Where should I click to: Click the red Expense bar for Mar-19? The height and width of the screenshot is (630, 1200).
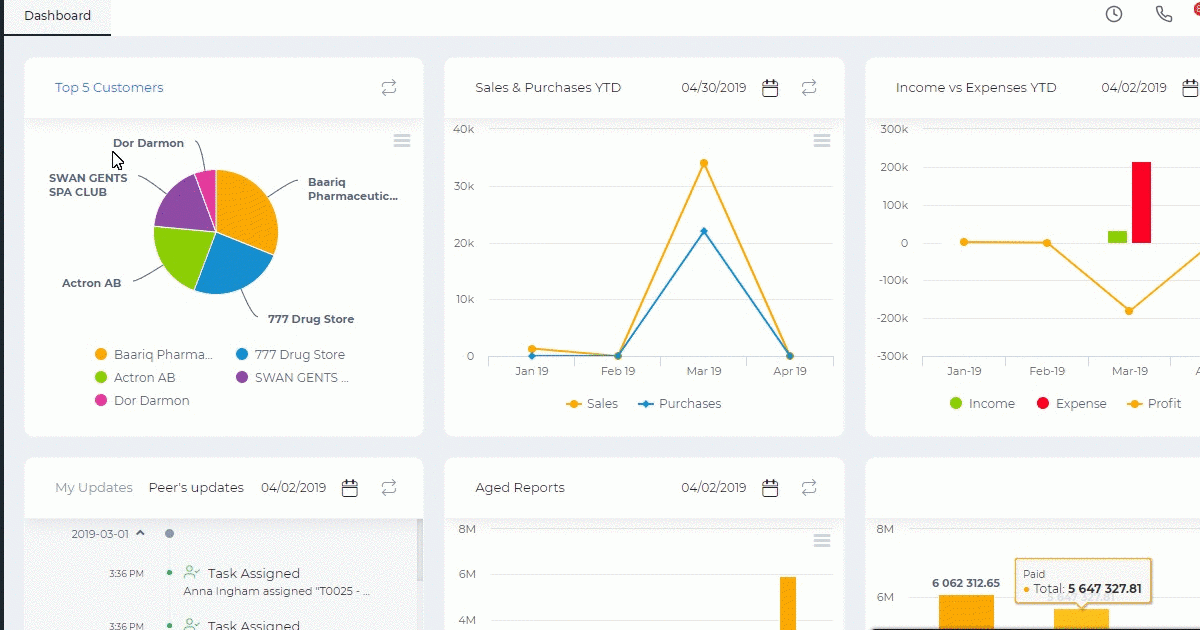click(1141, 202)
